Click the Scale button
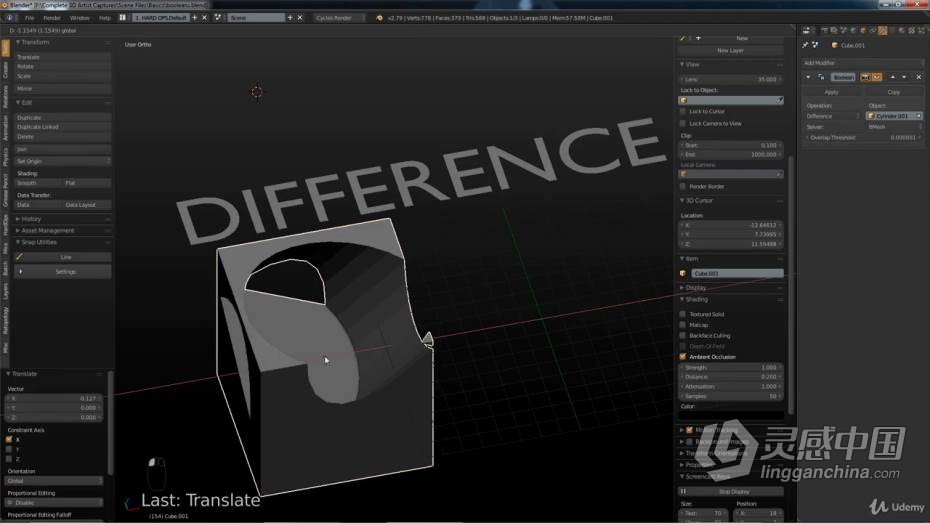The height and width of the screenshot is (523, 930). [x=62, y=76]
